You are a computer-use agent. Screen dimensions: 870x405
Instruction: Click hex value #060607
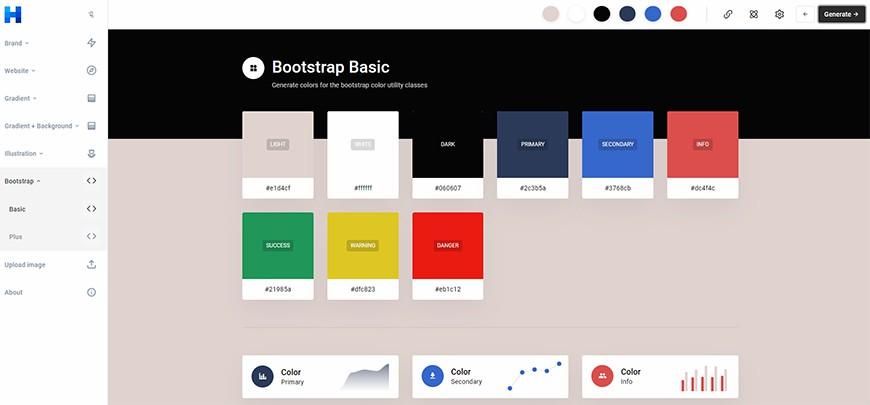[x=448, y=188]
